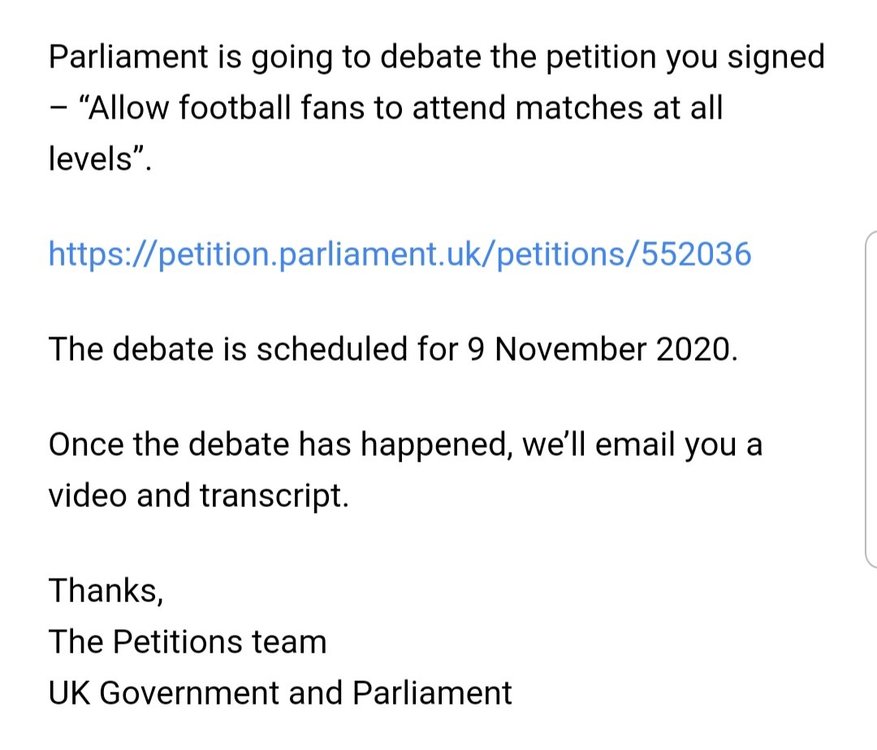
Task: Click the sentence about the debate schedule date
Action: point(393,349)
